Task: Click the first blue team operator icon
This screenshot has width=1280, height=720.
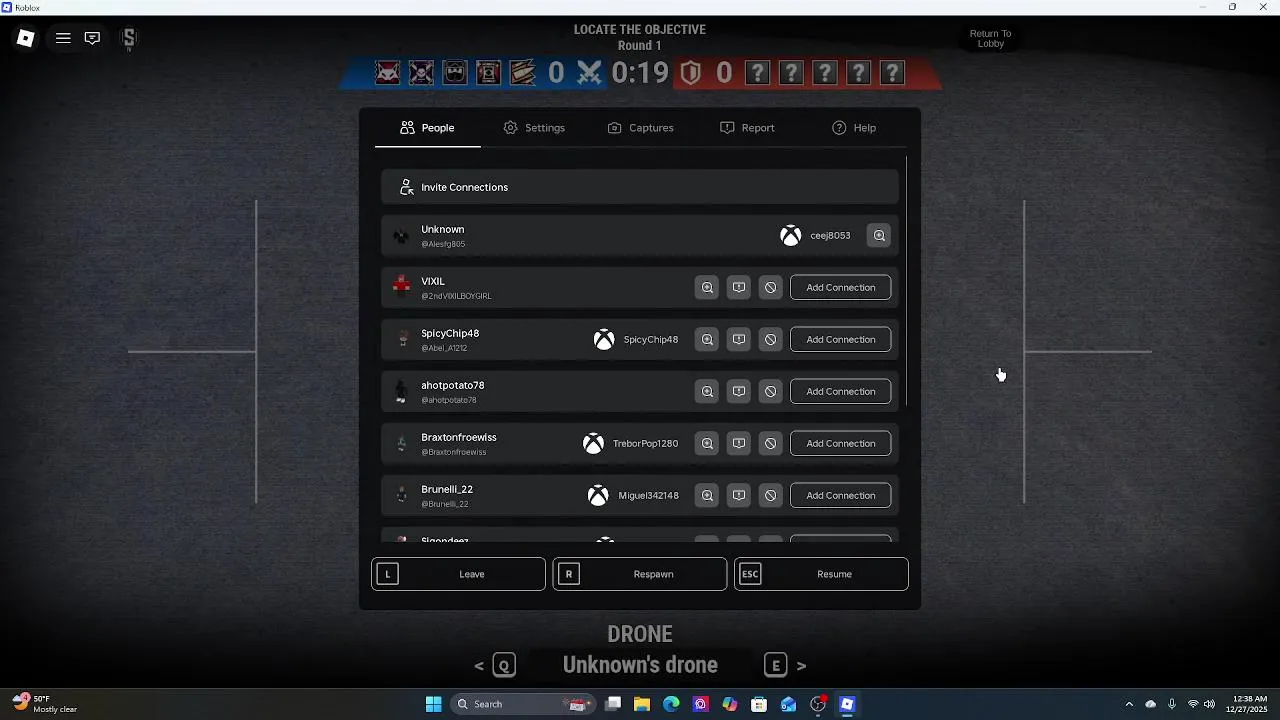Action: pos(388,73)
